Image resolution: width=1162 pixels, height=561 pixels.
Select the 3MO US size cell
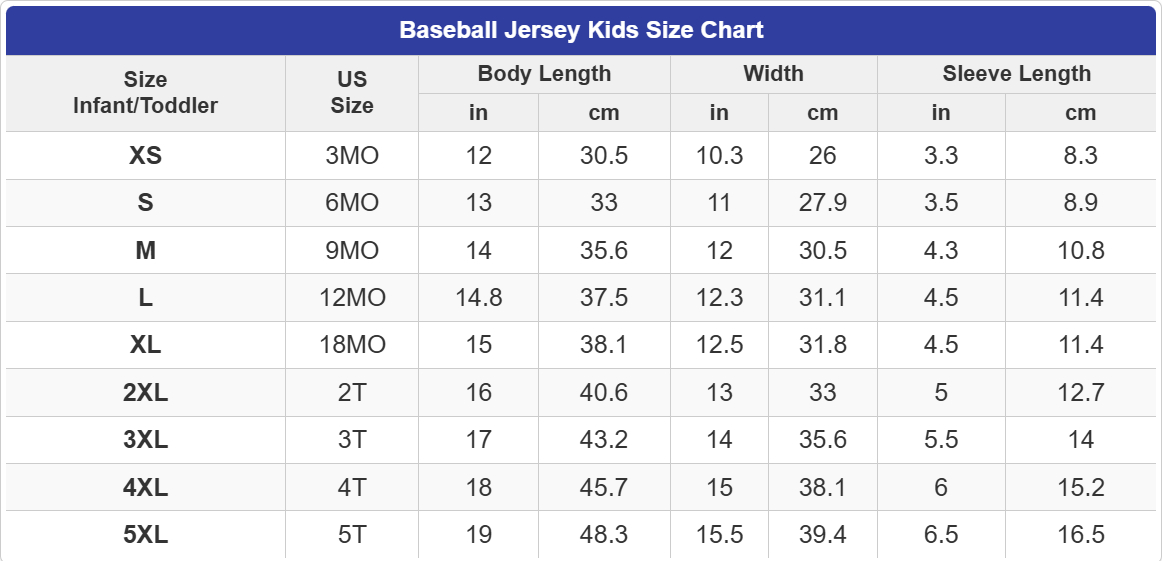tap(352, 156)
